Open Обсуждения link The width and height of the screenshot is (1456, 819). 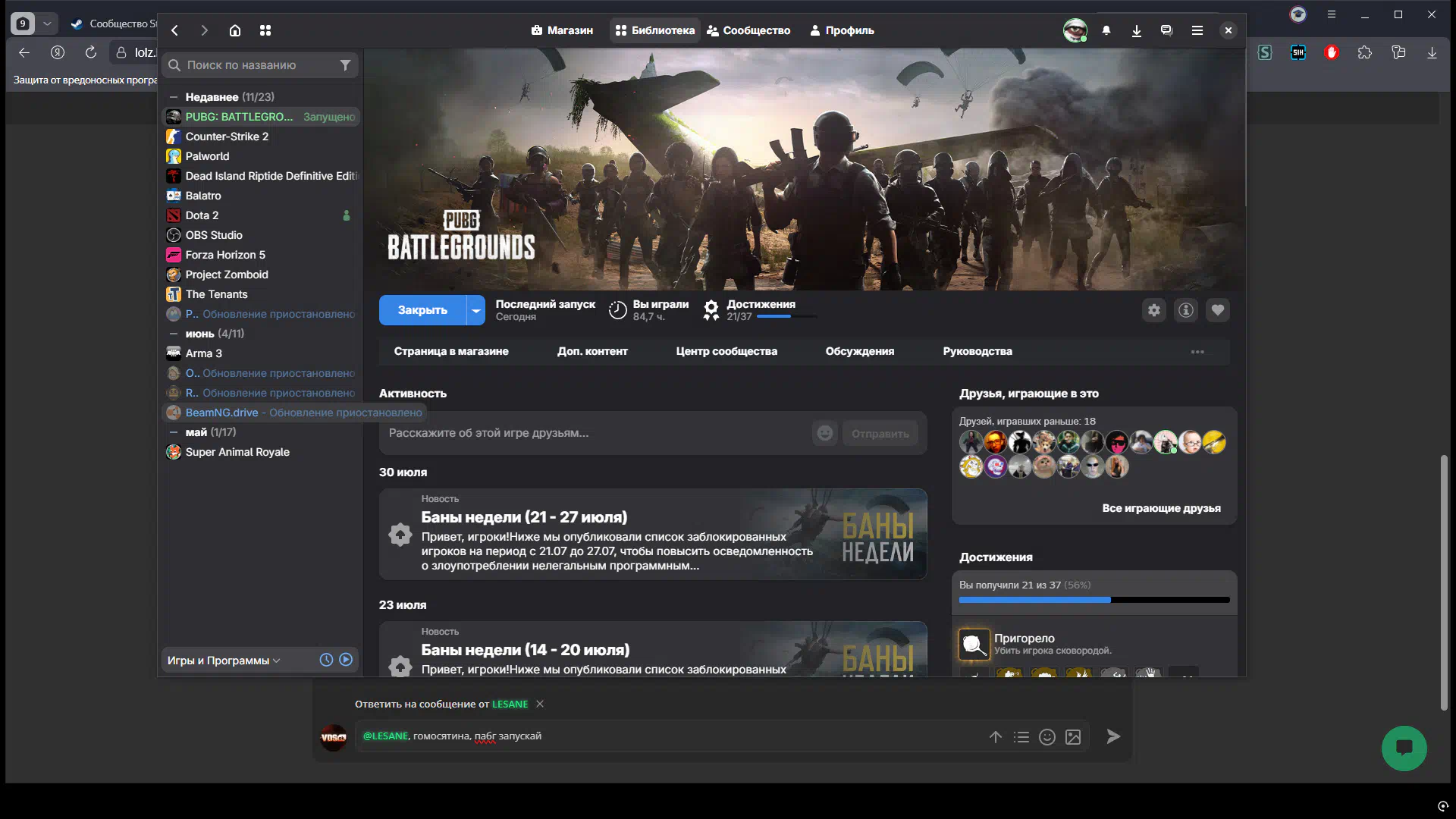[x=860, y=351]
